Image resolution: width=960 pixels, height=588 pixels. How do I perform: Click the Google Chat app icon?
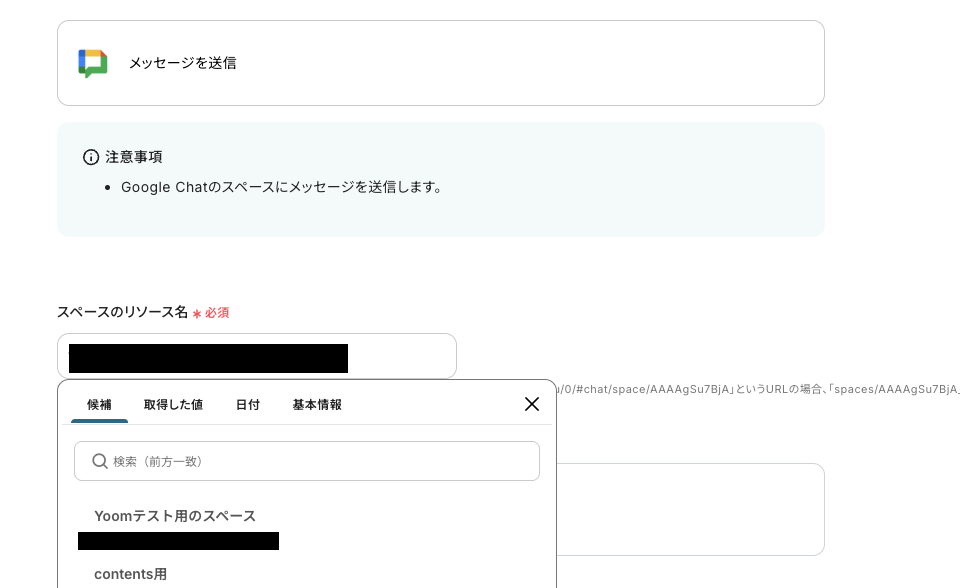92,62
